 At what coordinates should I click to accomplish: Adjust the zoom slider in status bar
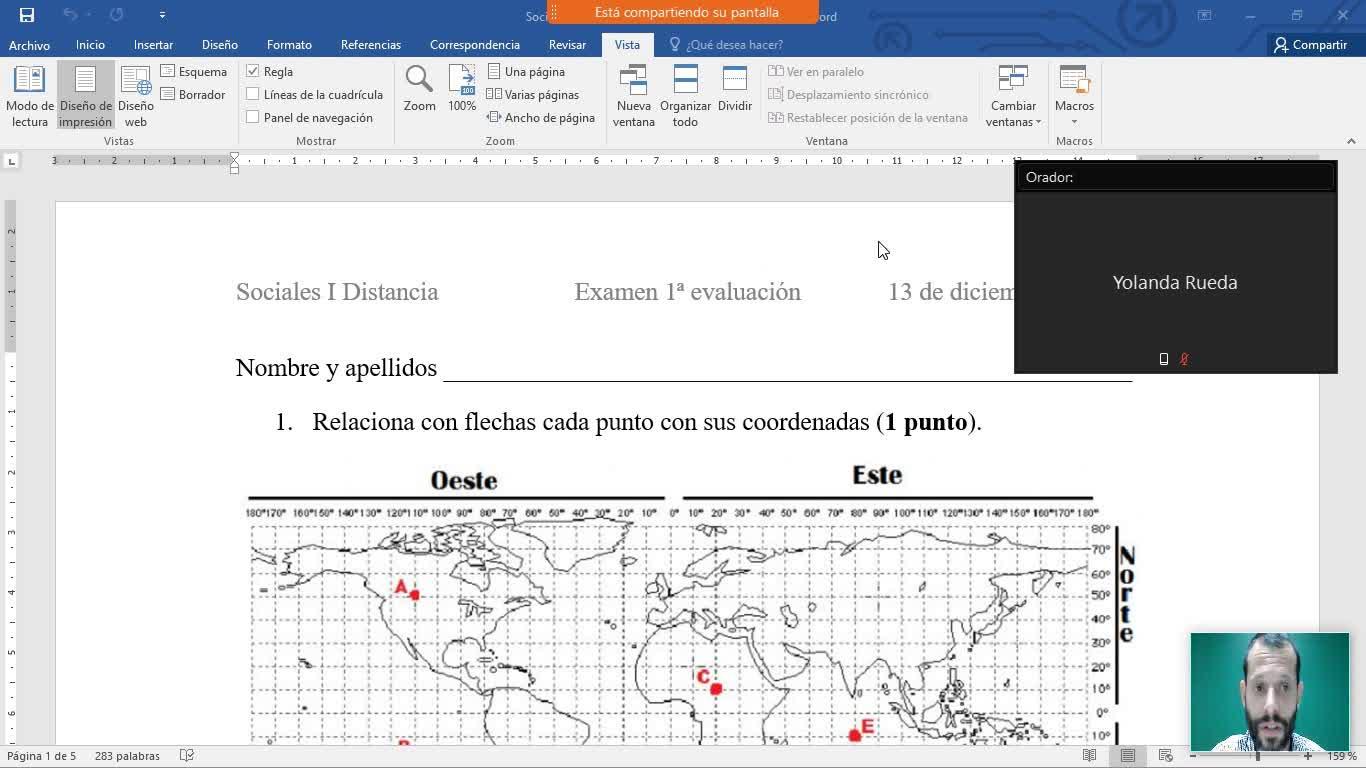(1258, 756)
